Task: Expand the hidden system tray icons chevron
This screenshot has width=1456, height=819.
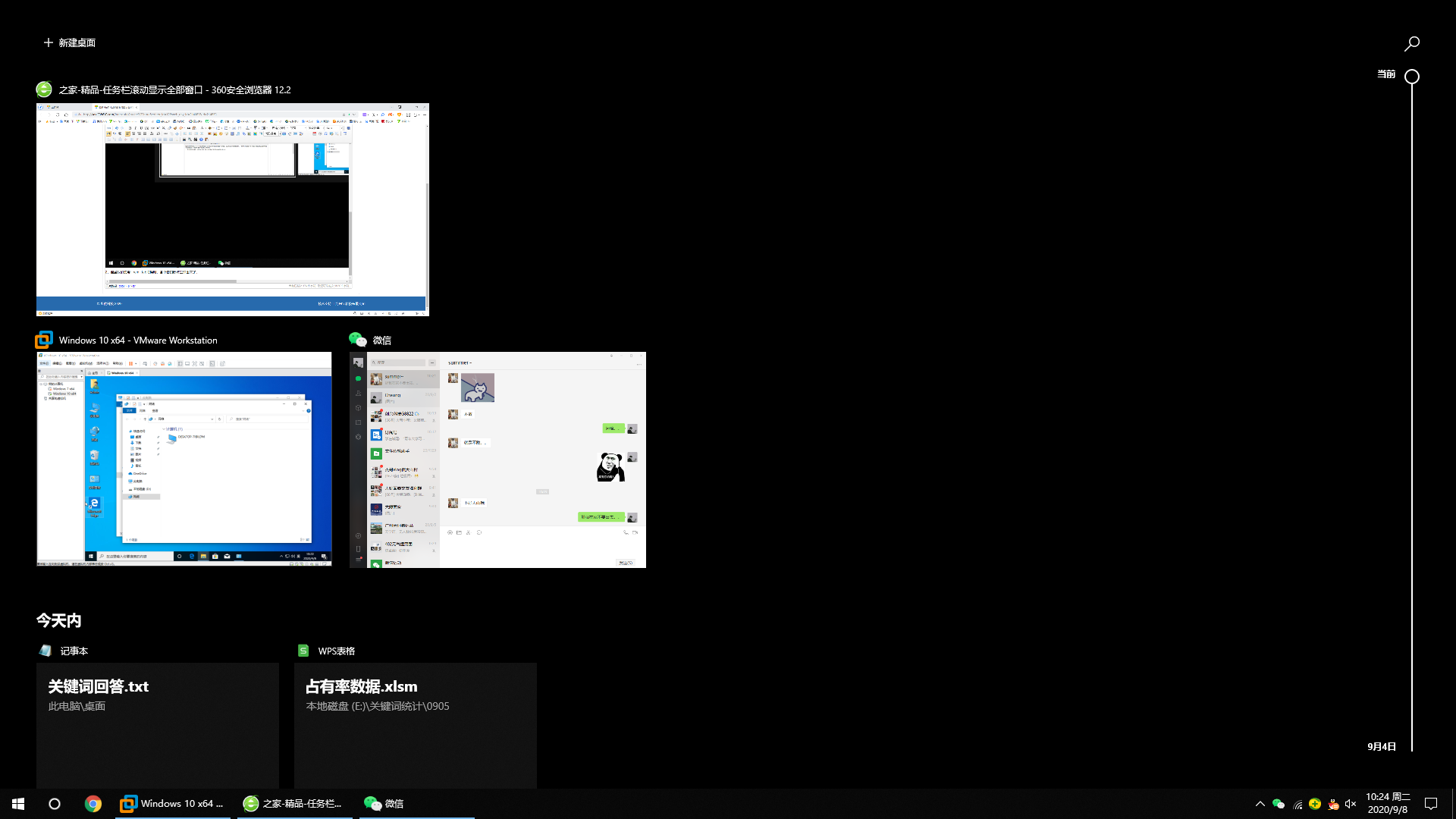Action: tap(1260, 804)
